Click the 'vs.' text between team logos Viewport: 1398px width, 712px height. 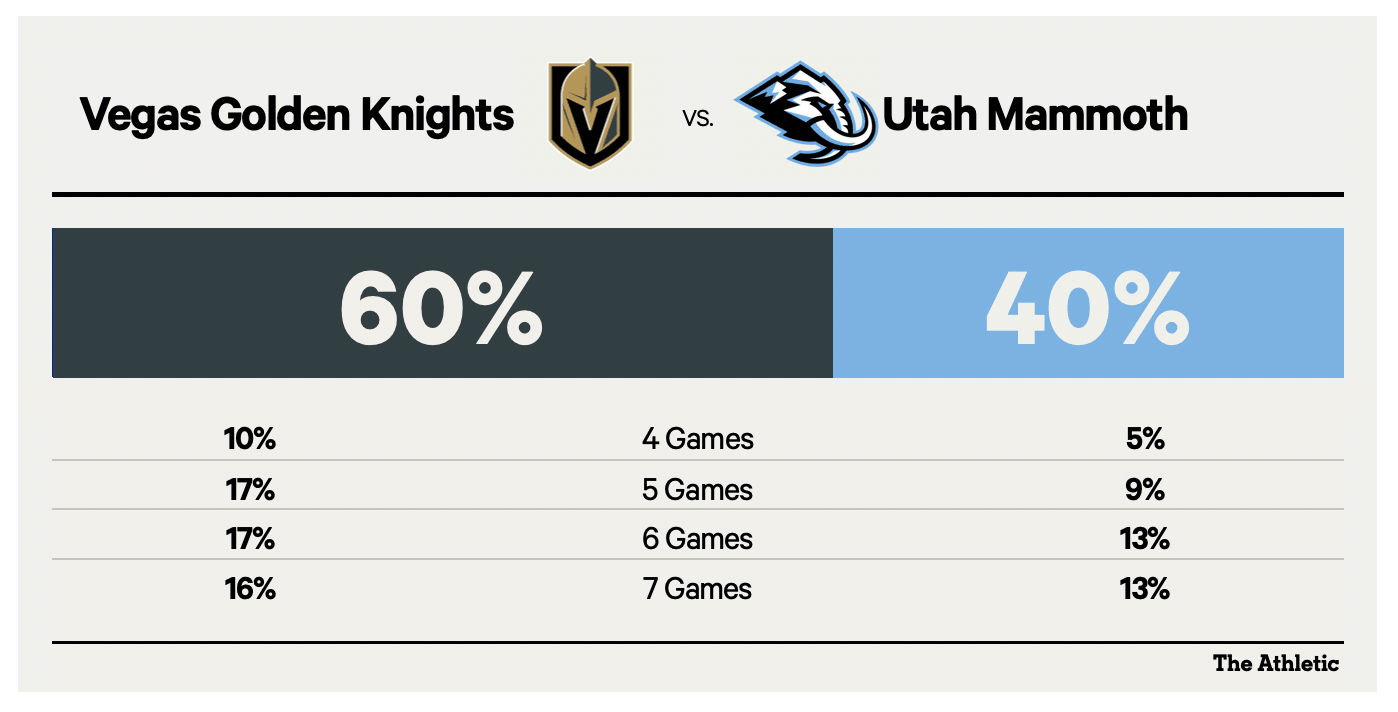698,118
